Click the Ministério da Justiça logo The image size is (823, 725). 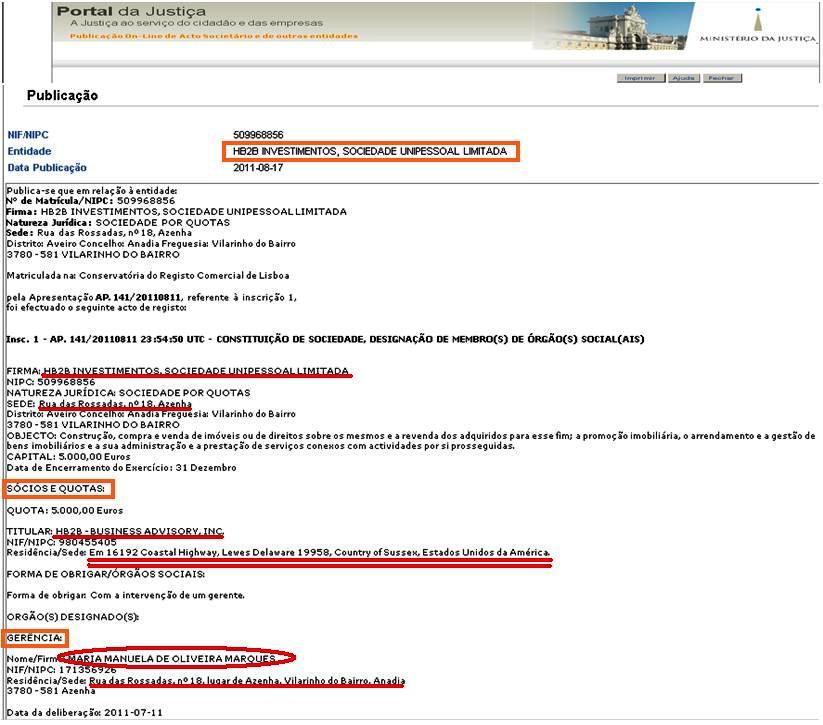758,26
